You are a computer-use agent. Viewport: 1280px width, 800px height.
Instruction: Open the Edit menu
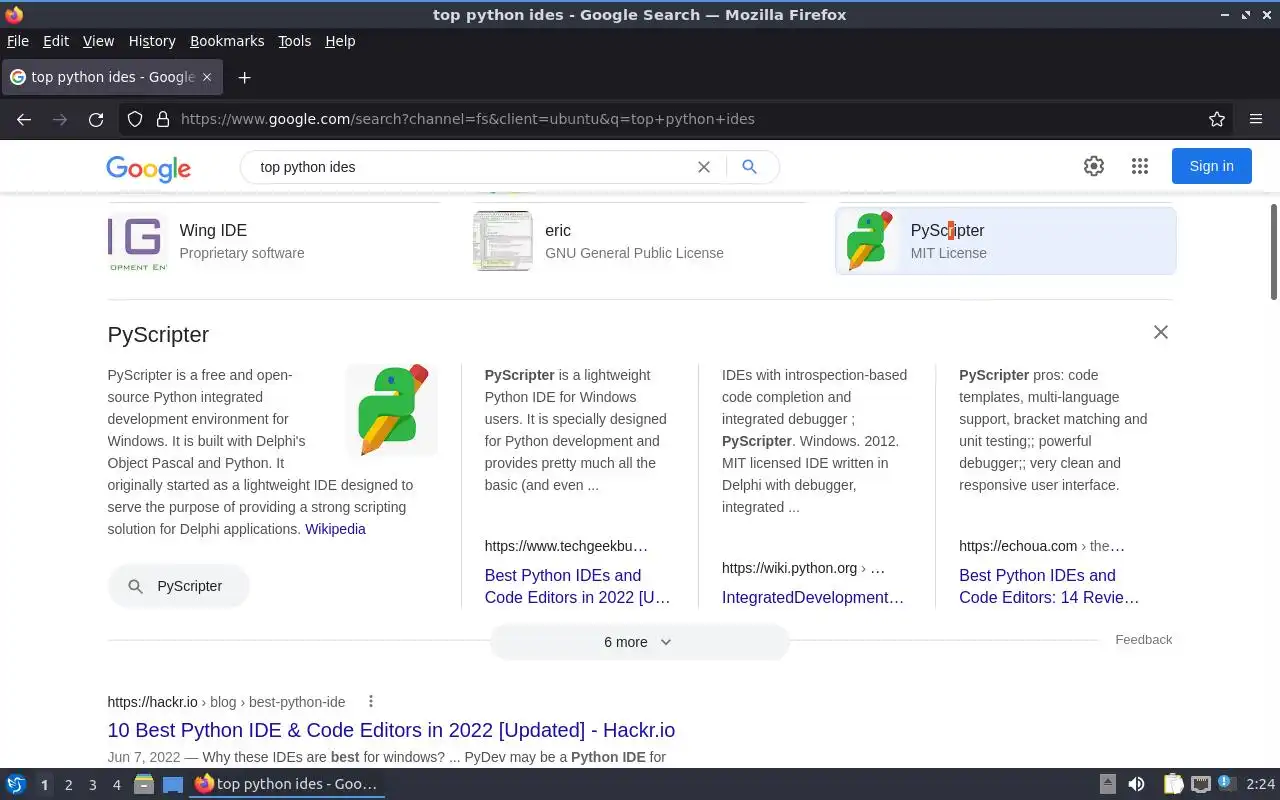56,41
